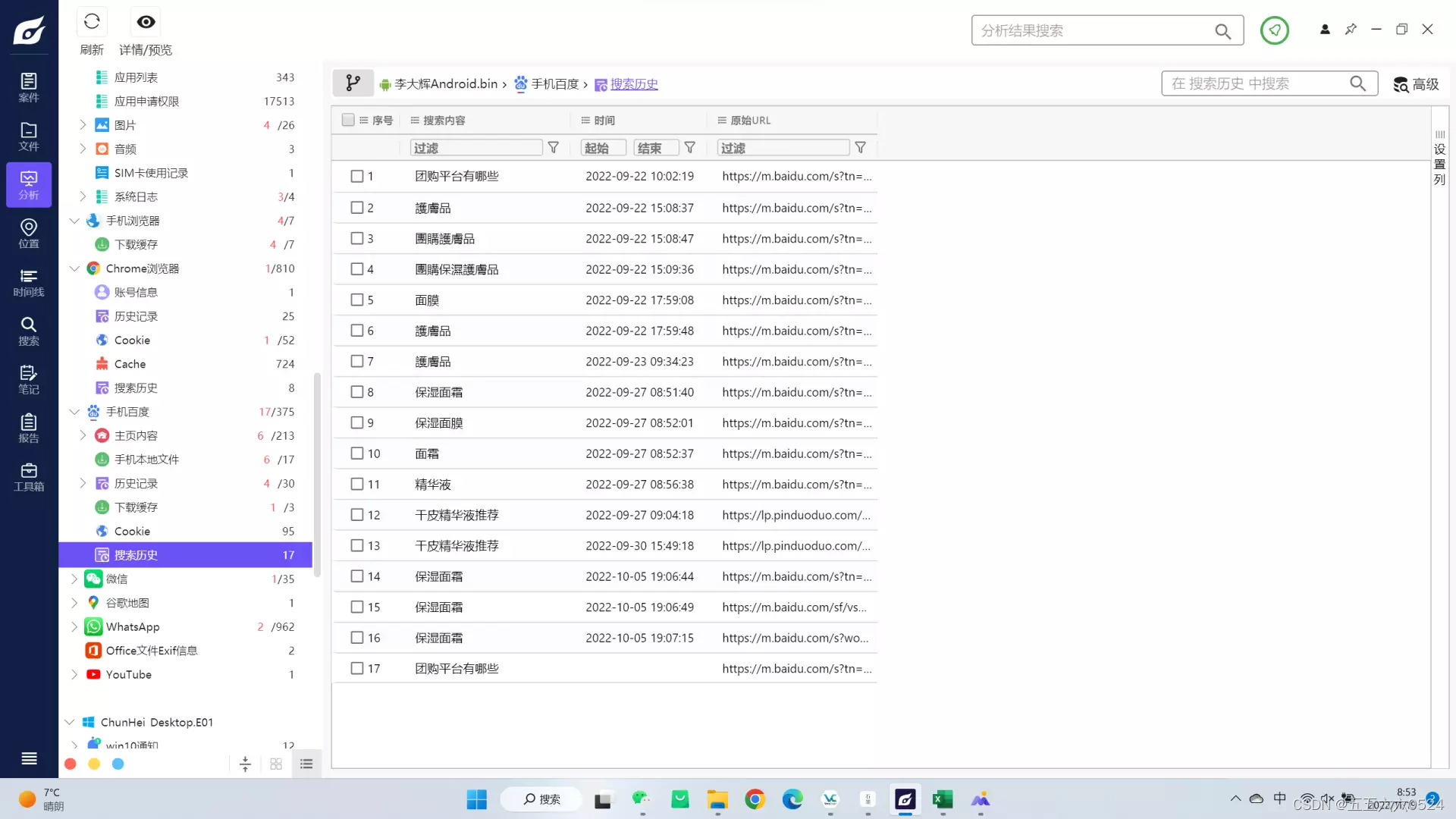Click the 搜索历史 breadcrumb link
This screenshot has width=1456, height=819.
pyautogui.click(x=634, y=84)
